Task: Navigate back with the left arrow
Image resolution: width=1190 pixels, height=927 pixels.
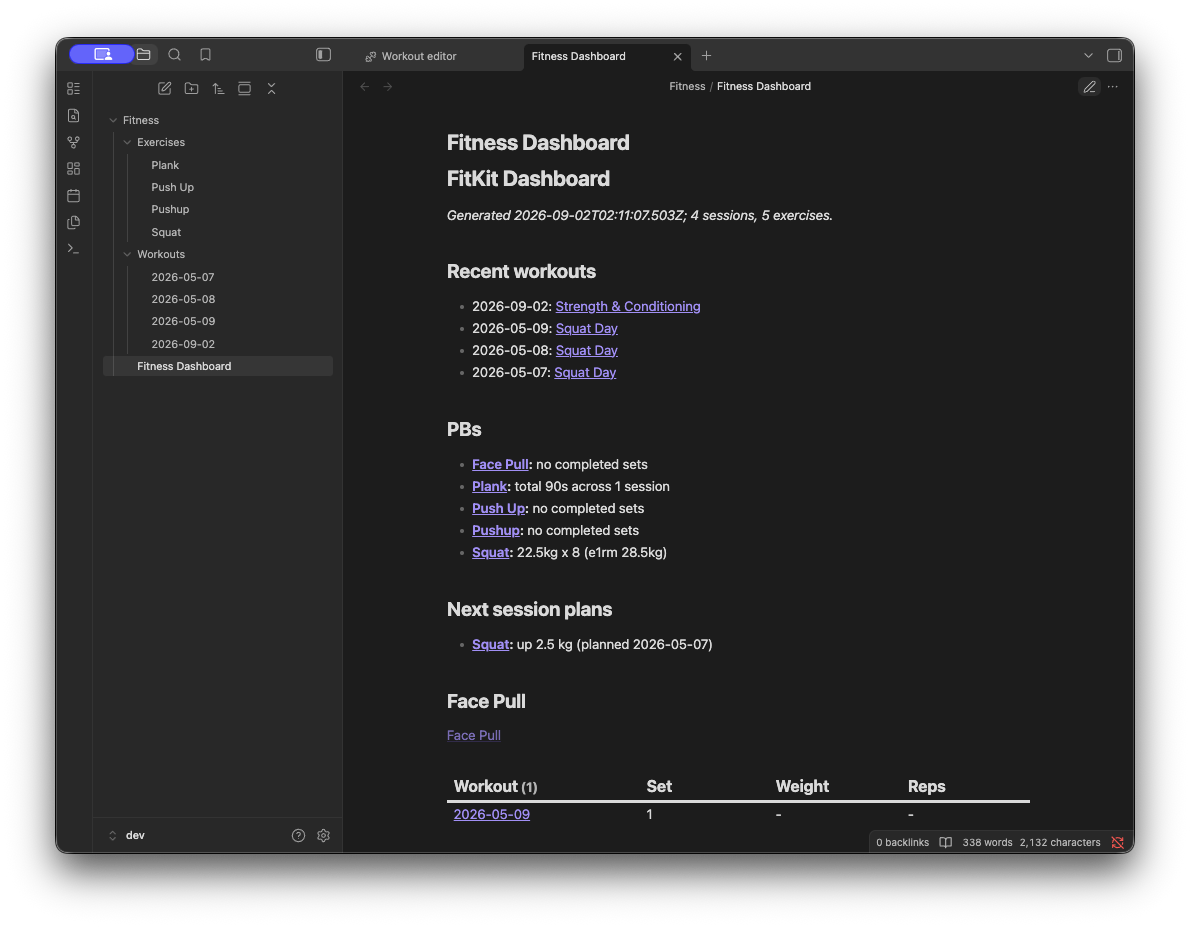Action: [x=365, y=87]
